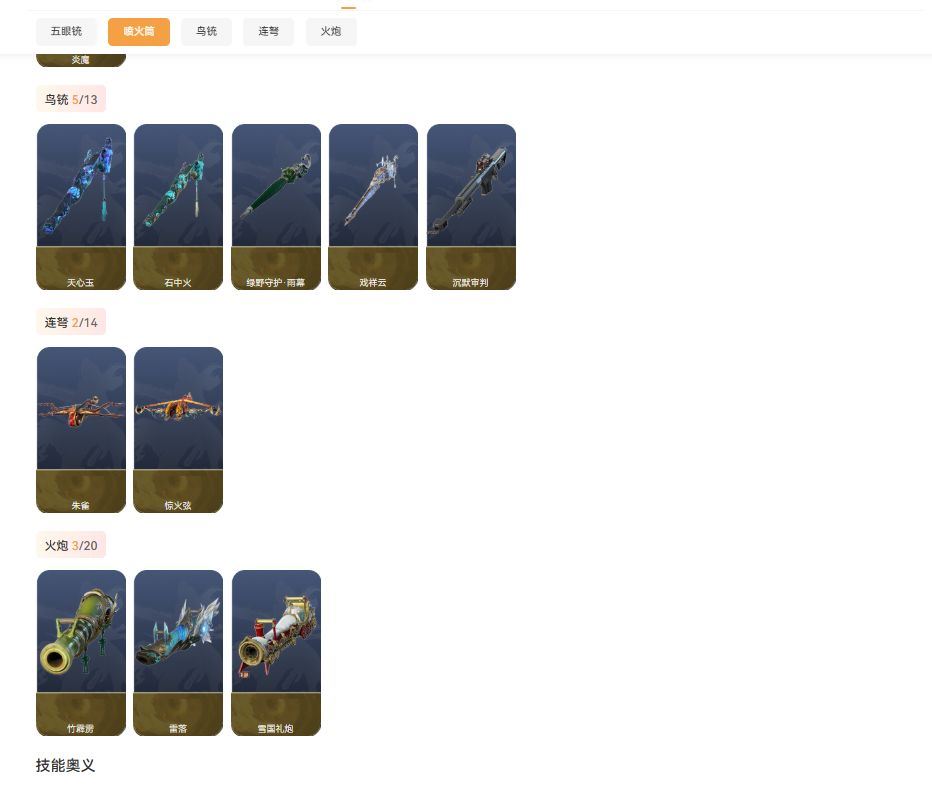932x792 pixels.
Task: Open the 鸟铳 category tab
Action: click(206, 32)
